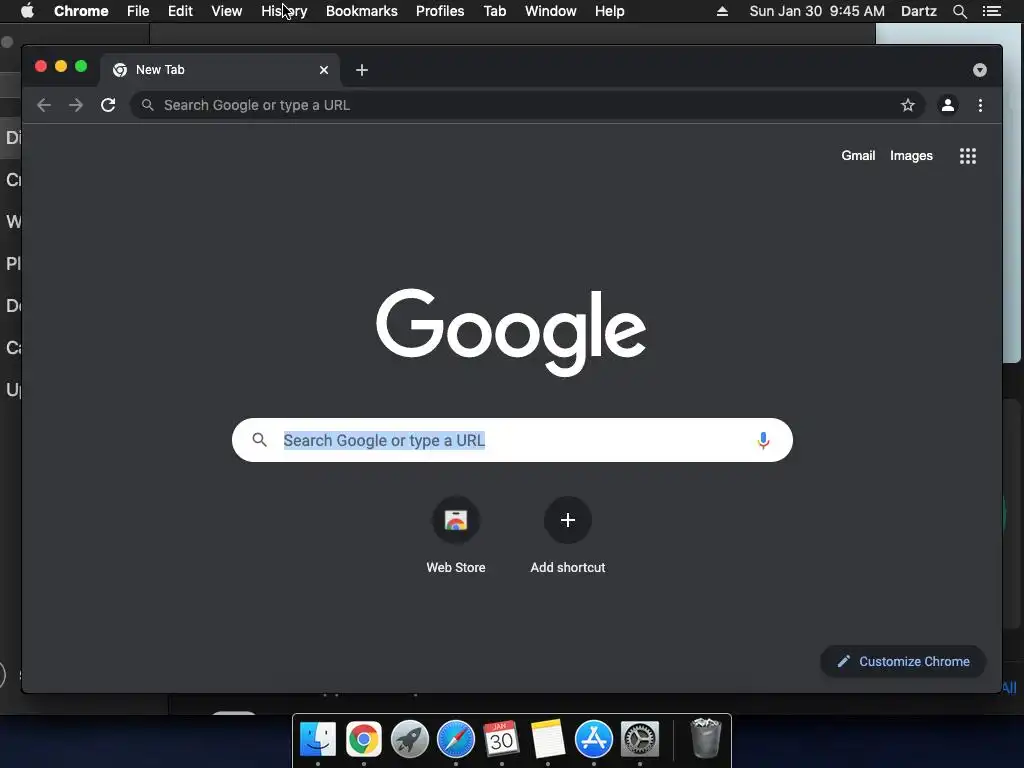Click the Dartz user name in menu bar
The image size is (1024, 768).
point(918,11)
